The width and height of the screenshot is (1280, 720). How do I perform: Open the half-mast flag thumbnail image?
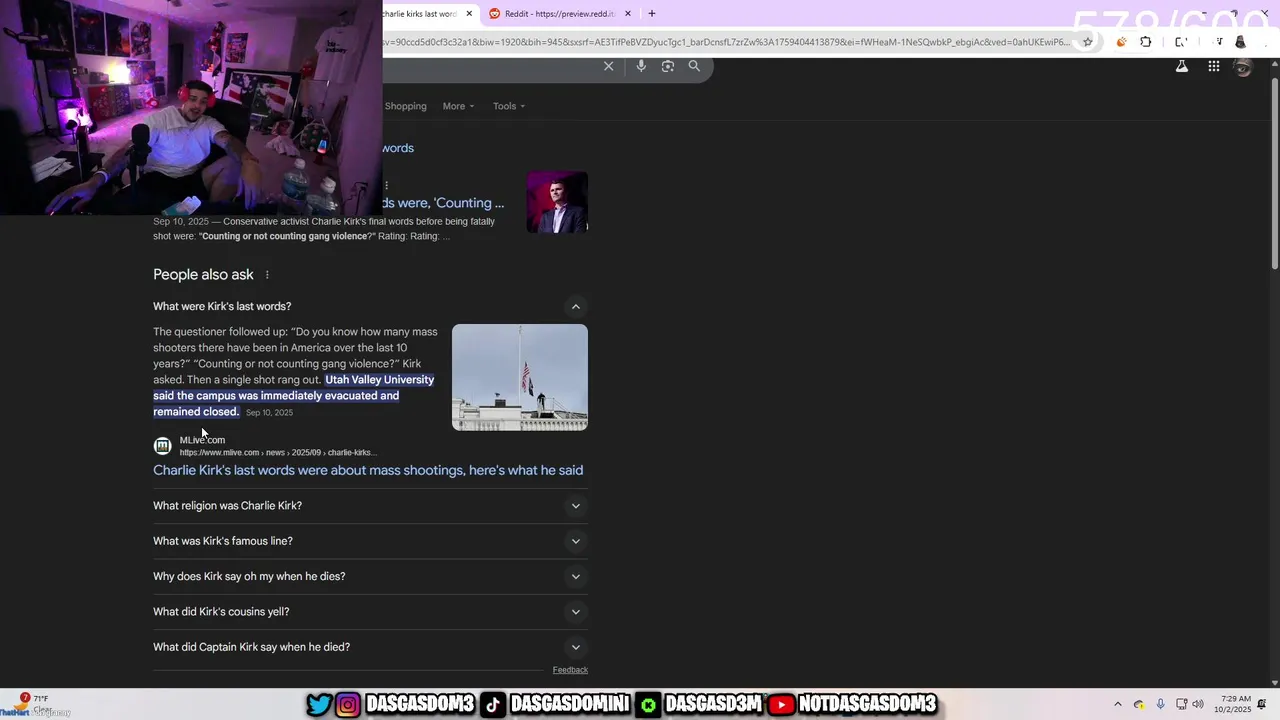(520, 377)
